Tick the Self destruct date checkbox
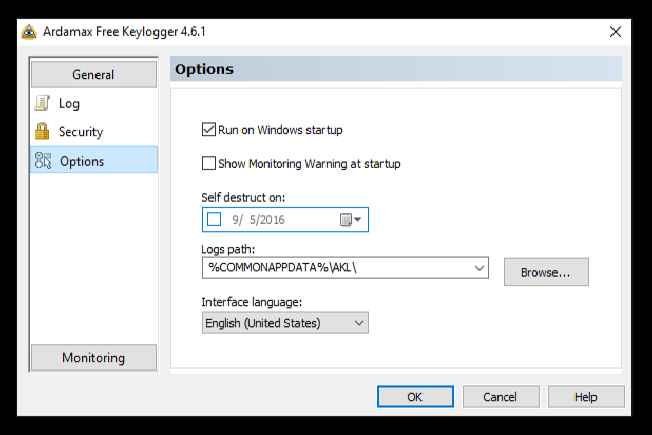 (x=214, y=219)
